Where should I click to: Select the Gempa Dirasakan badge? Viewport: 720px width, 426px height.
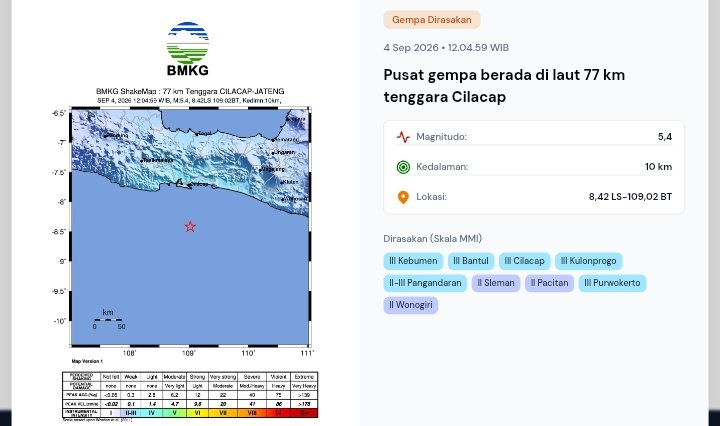tap(432, 20)
